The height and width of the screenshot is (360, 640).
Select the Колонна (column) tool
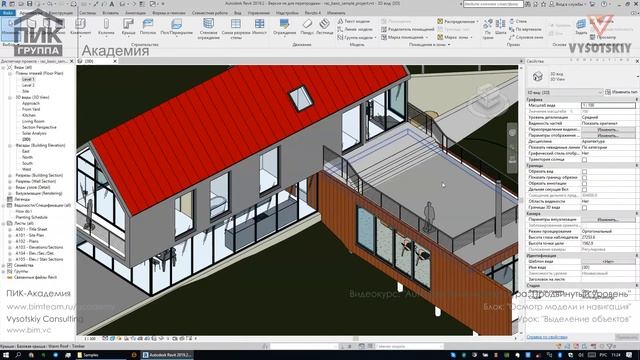click(x=106, y=26)
